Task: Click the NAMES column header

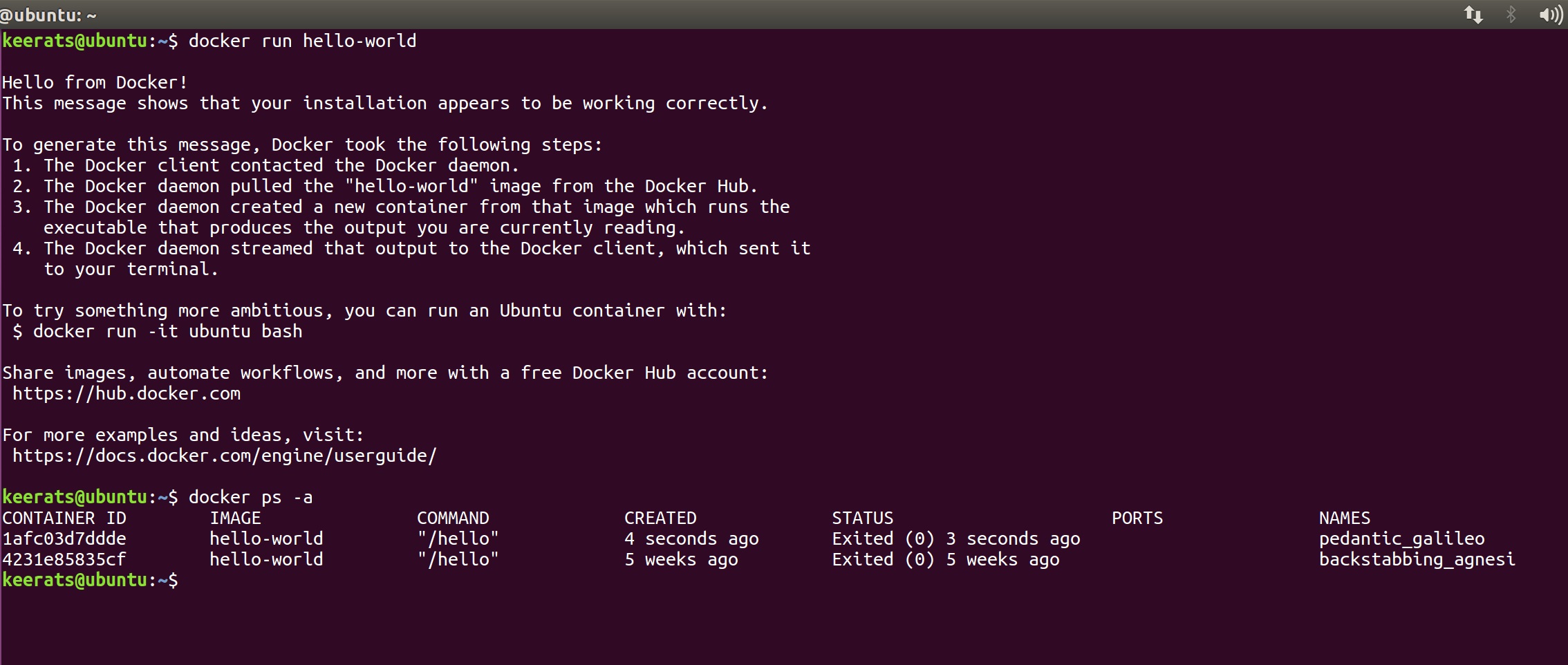Action: [1344, 518]
